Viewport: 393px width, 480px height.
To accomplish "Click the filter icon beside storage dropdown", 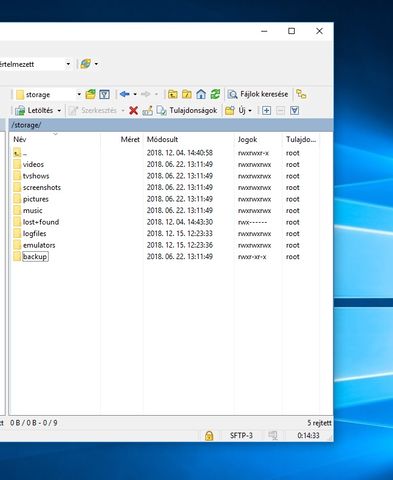I will [x=104, y=94].
